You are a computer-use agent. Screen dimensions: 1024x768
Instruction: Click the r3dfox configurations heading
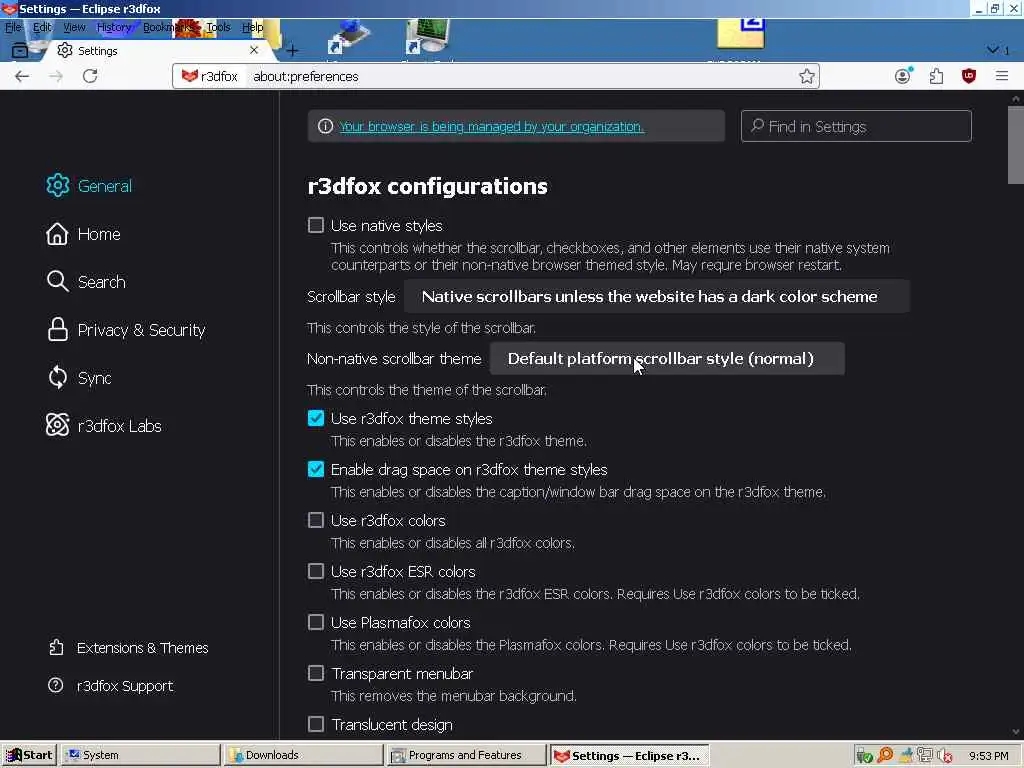pos(427,186)
